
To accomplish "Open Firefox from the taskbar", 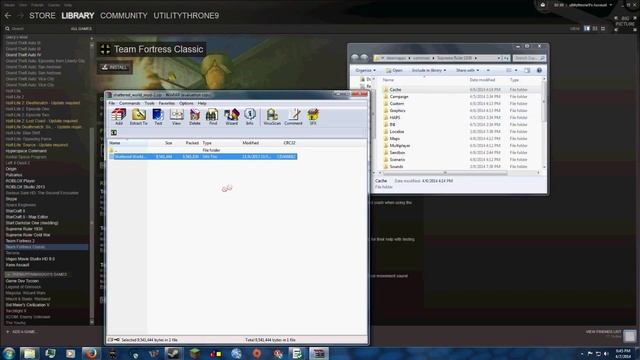I will click(91, 353).
